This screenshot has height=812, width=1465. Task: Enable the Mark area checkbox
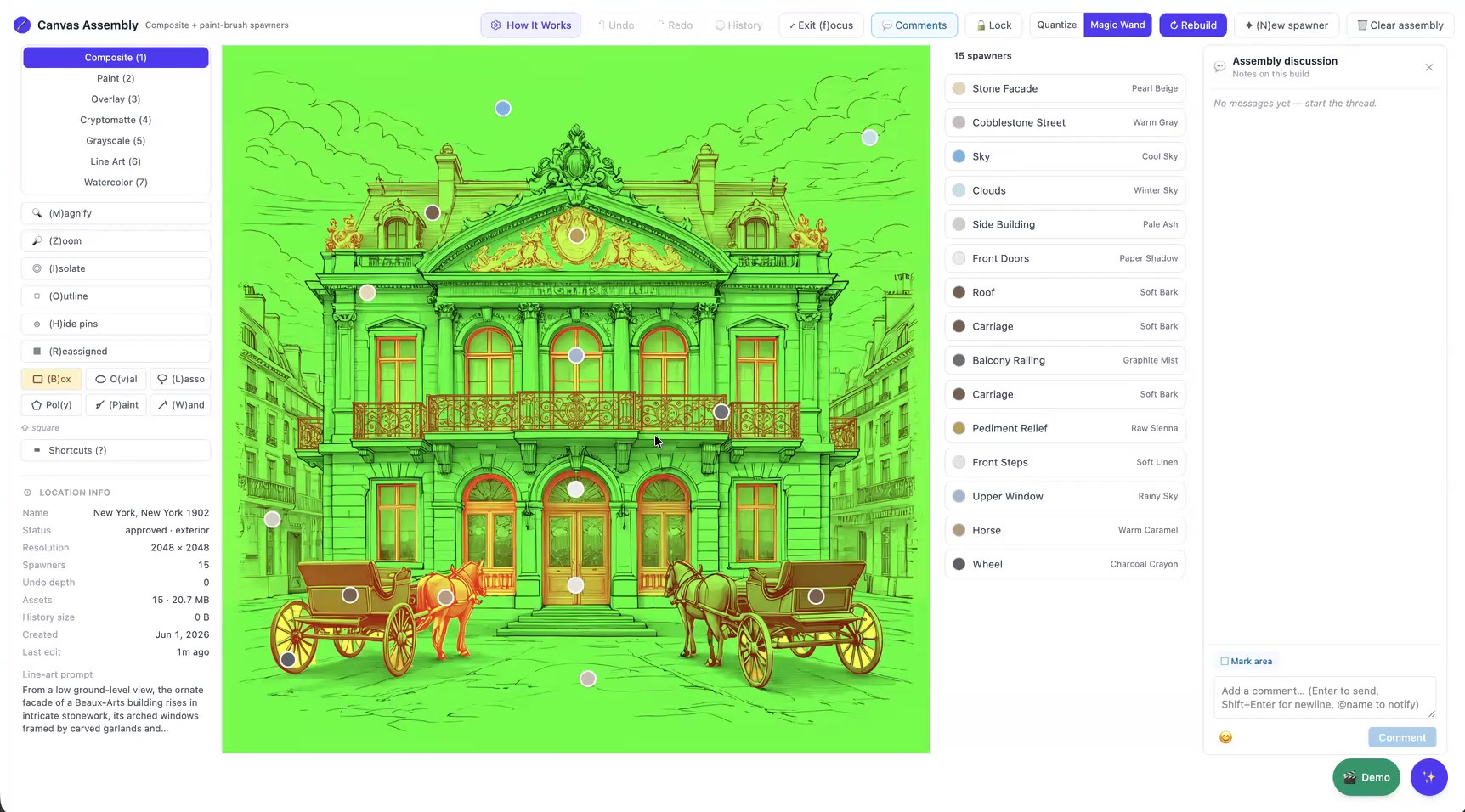[x=1225, y=661]
